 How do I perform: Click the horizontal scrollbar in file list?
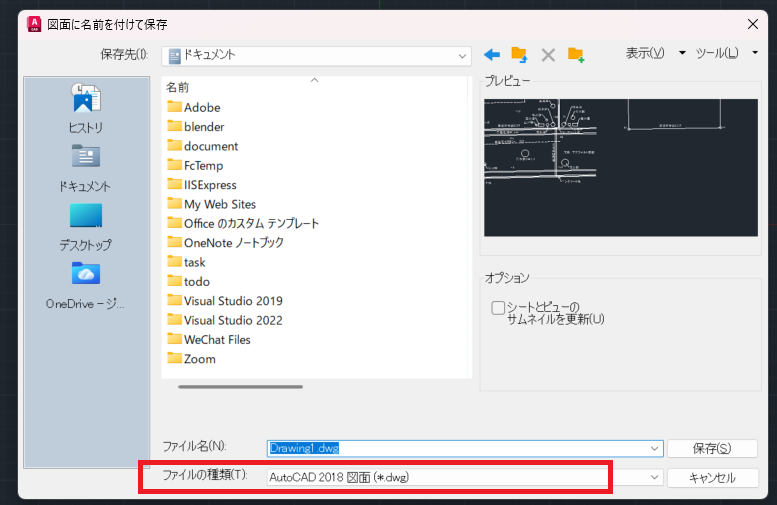240,386
